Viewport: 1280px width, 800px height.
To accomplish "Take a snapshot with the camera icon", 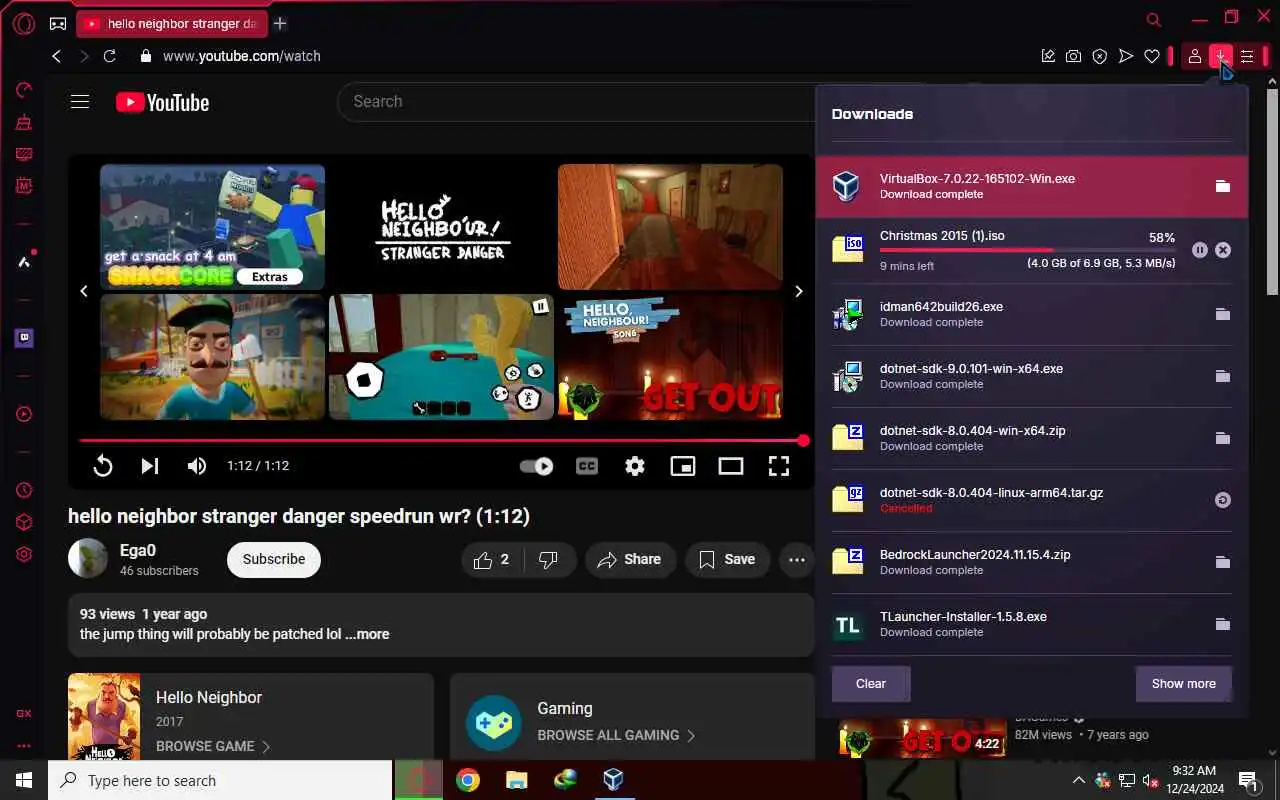I will coord(1073,56).
